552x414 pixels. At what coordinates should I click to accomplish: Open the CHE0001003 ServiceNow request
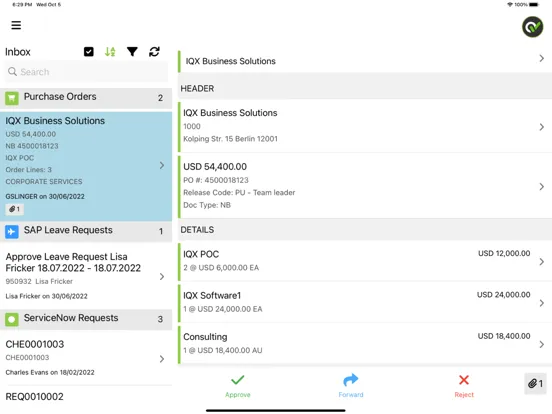[x=86, y=358]
